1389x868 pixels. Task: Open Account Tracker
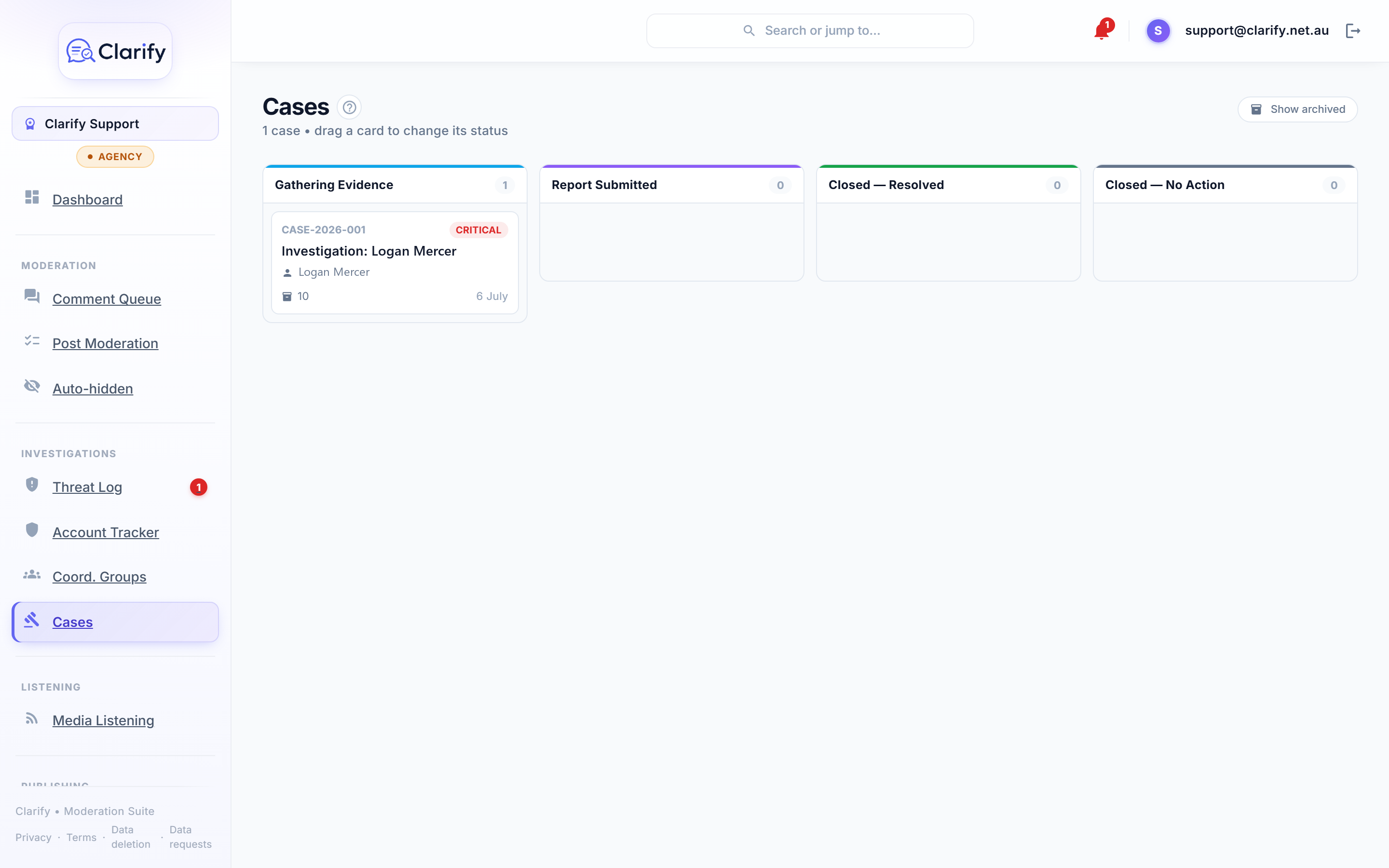click(x=106, y=532)
